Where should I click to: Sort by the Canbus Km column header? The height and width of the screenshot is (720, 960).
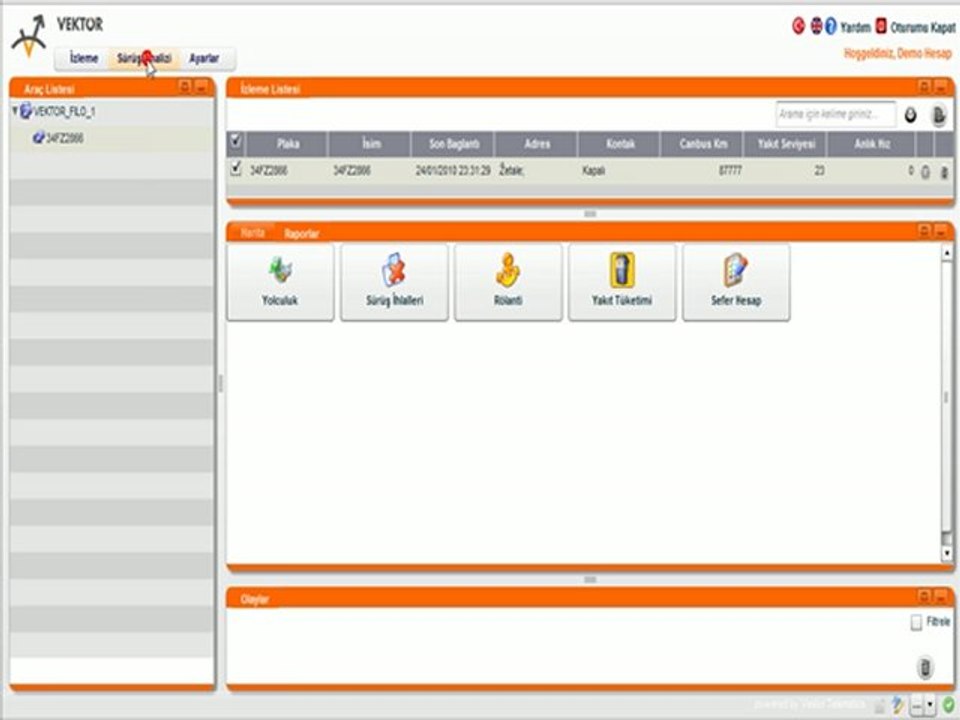click(x=703, y=144)
